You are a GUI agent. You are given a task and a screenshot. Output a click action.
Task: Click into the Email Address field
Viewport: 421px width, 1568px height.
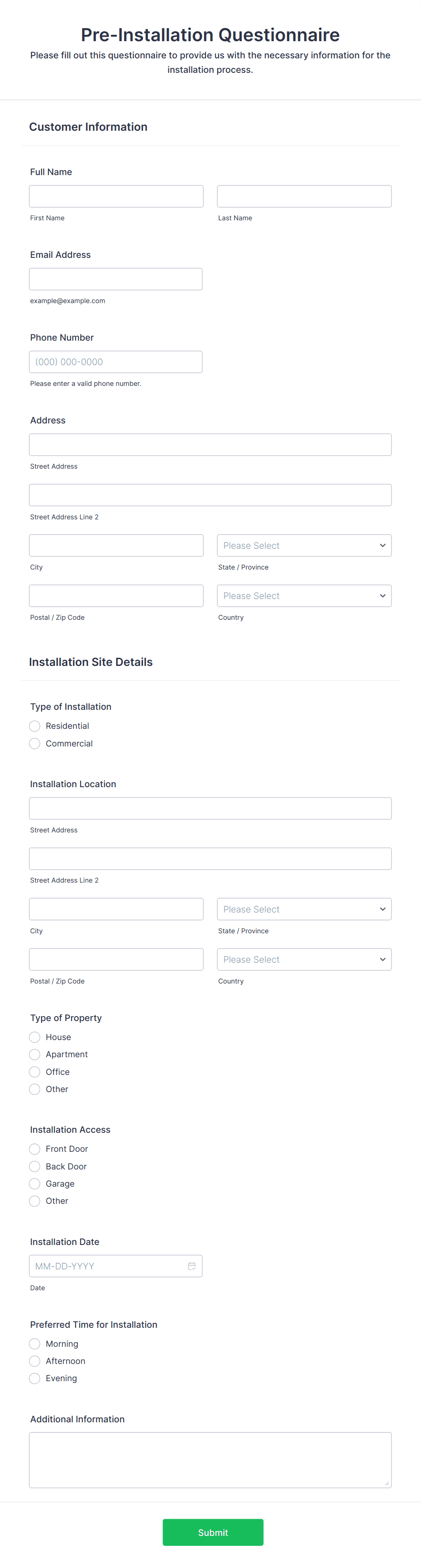tap(116, 278)
